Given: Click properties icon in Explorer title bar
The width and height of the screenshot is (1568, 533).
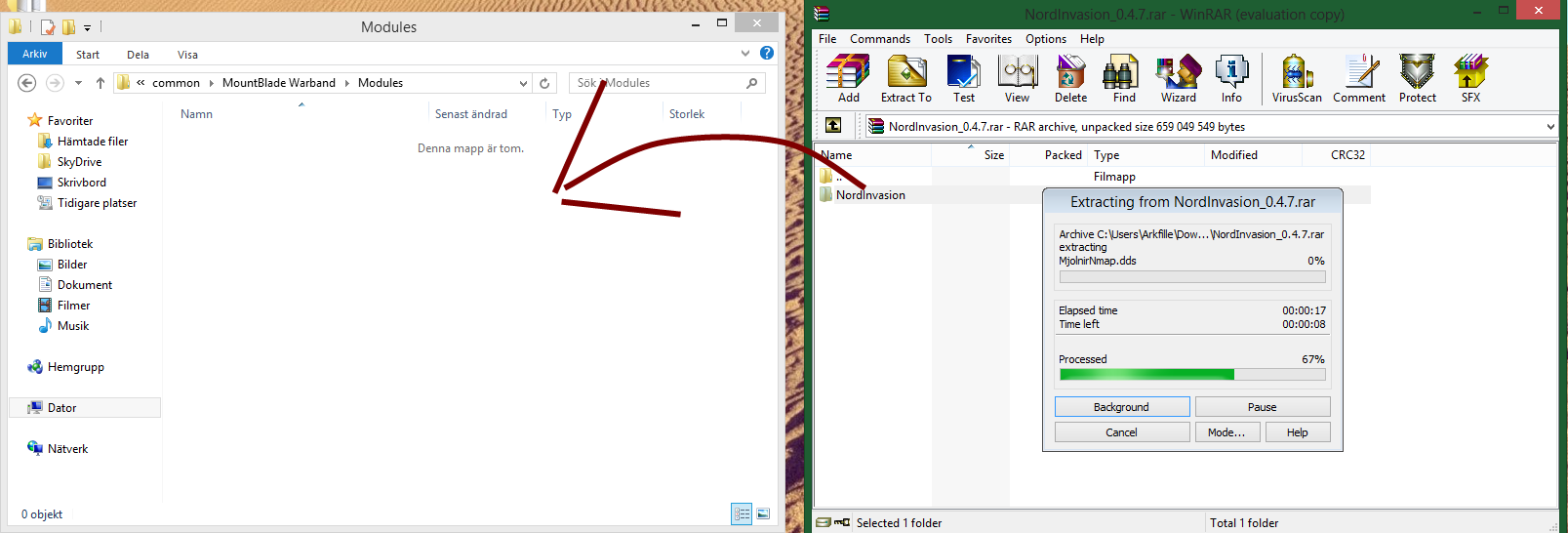Looking at the screenshot, I should 48,26.
